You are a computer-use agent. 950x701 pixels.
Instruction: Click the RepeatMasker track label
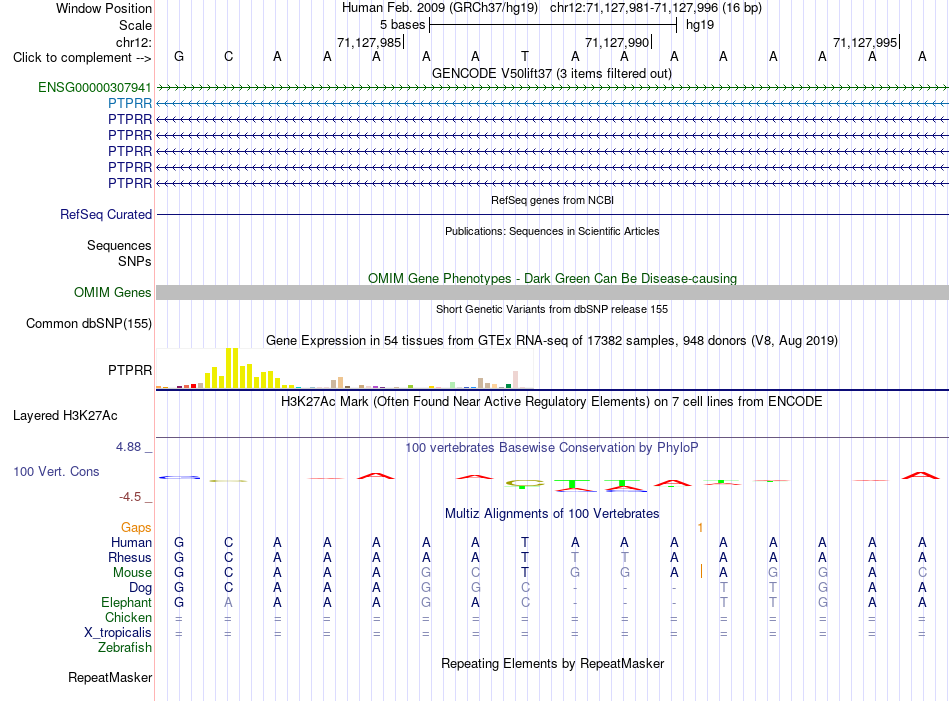(x=110, y=677)
